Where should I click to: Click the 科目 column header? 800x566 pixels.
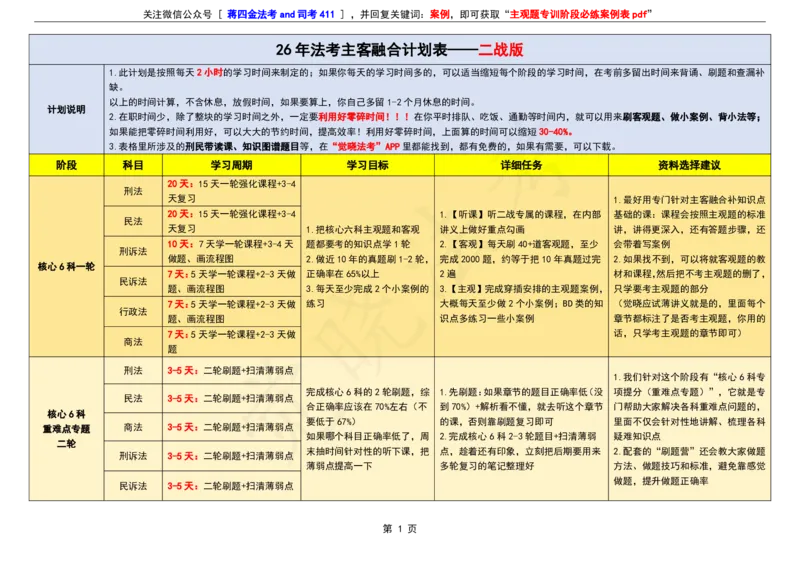(x=133, y=165)
